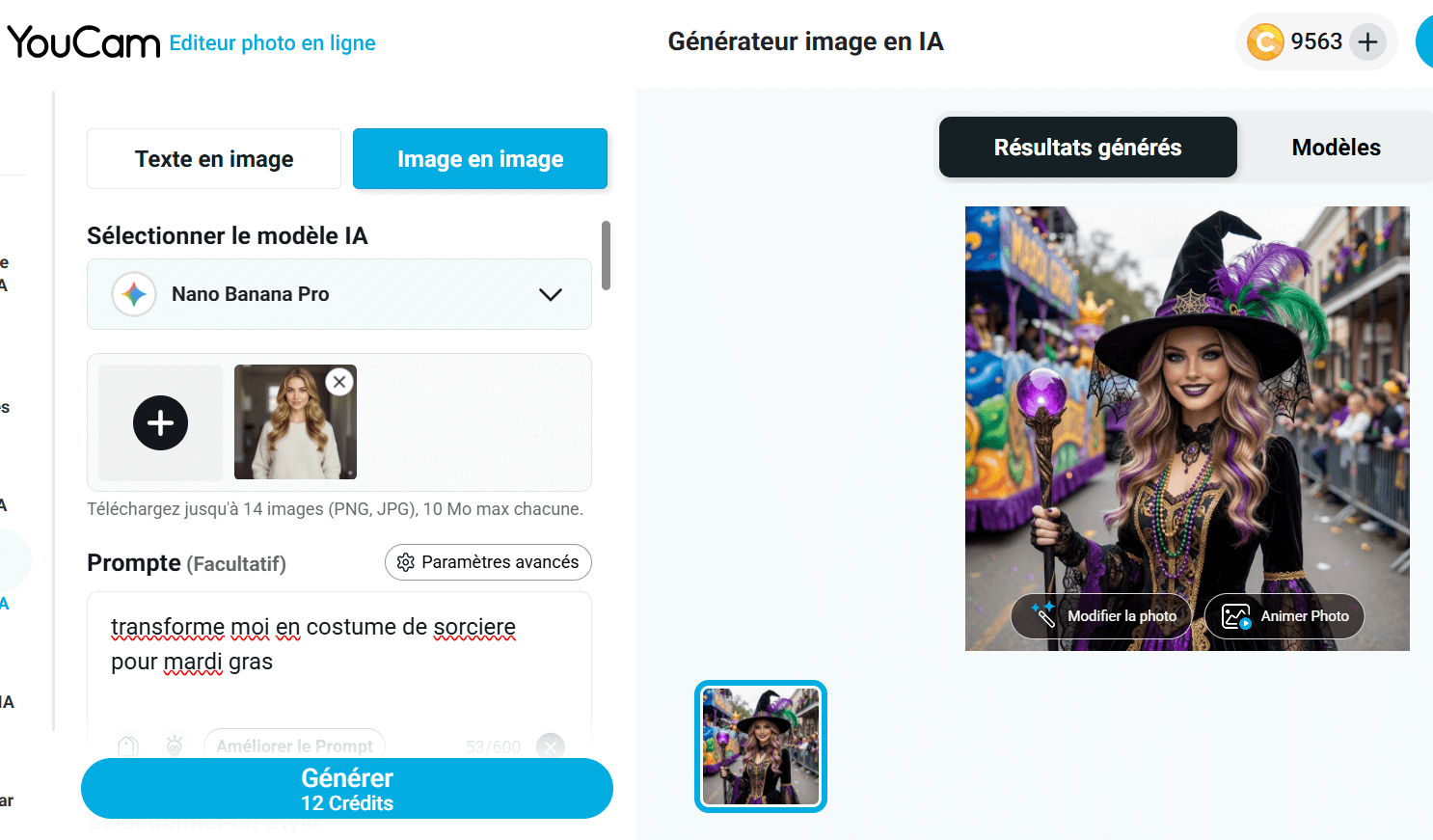Screen dimensions: 1433x840
Task: Open Paramètres avancés
Action: point(488,562)
